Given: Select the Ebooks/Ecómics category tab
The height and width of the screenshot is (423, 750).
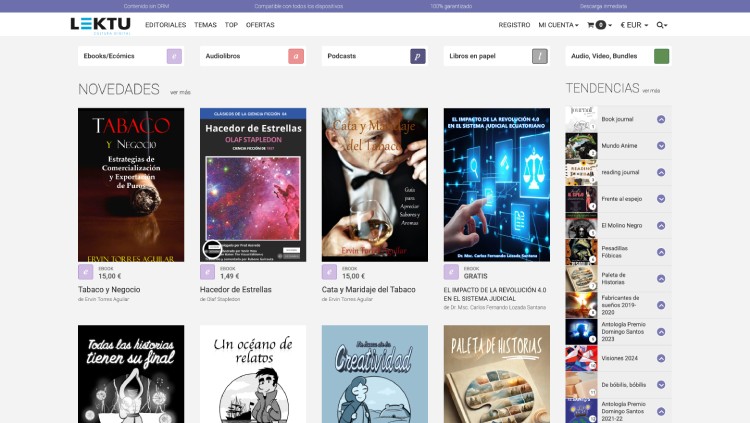Looking at the screenshot, I should click(x=131, y=56).
